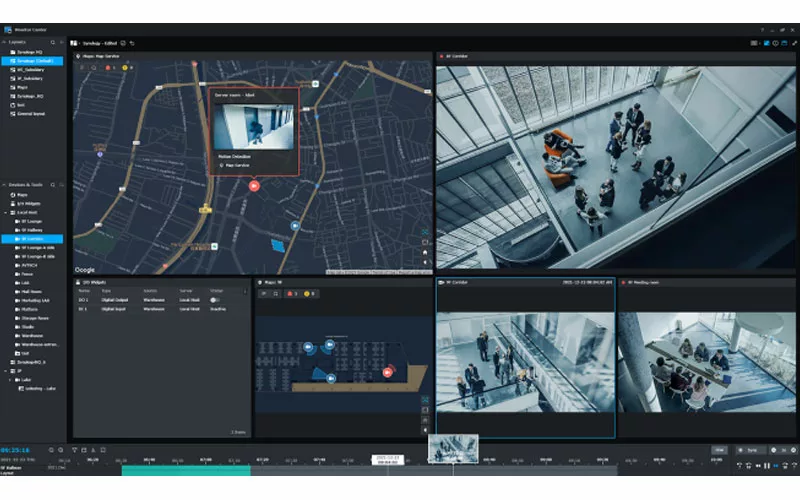Click the red alert counter on Maps 9F toolbar
Viewport: 800px width, 500px height.
(x=292, y=293)
